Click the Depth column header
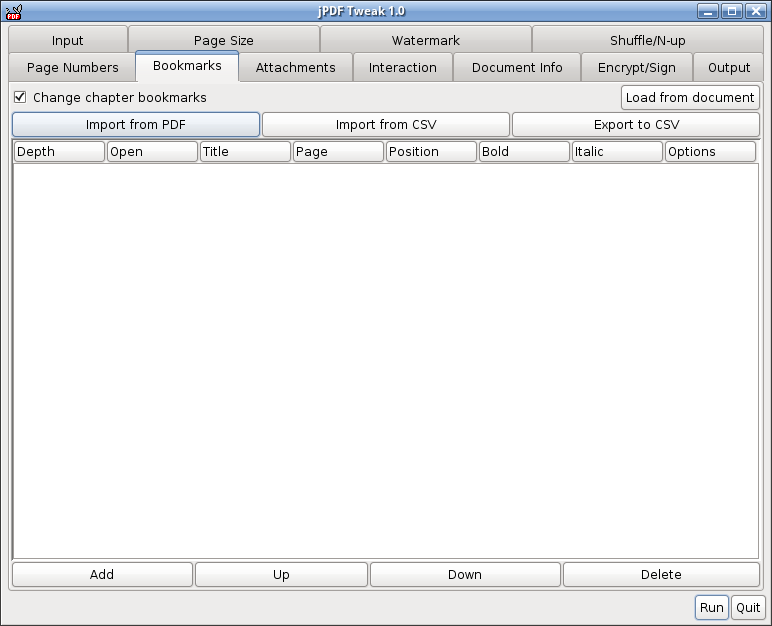The image size is (772, 626). coord(60,151)
